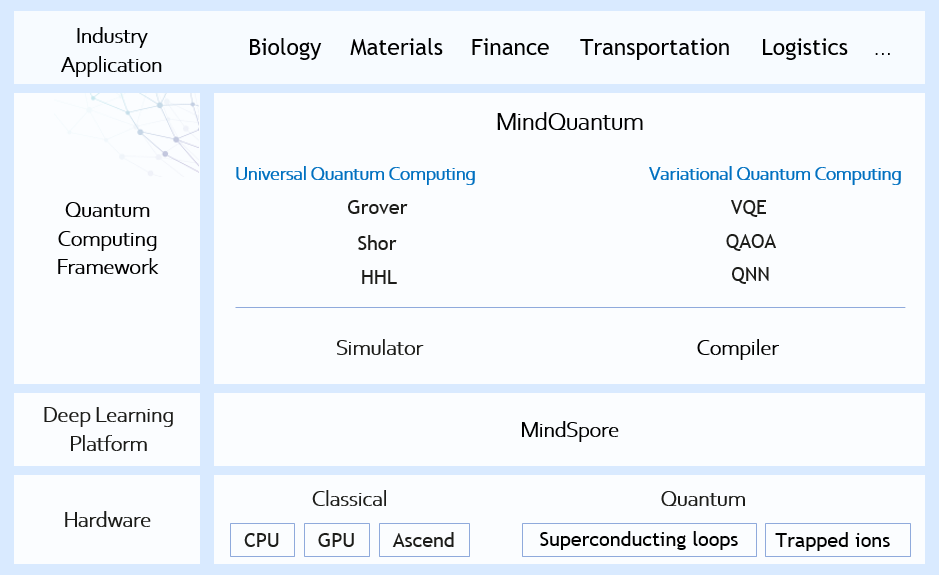This screenshot has height=575, width=939.
Task: Select the GPU hardware box
Action: pyautogui.click(x=337, y=540)
